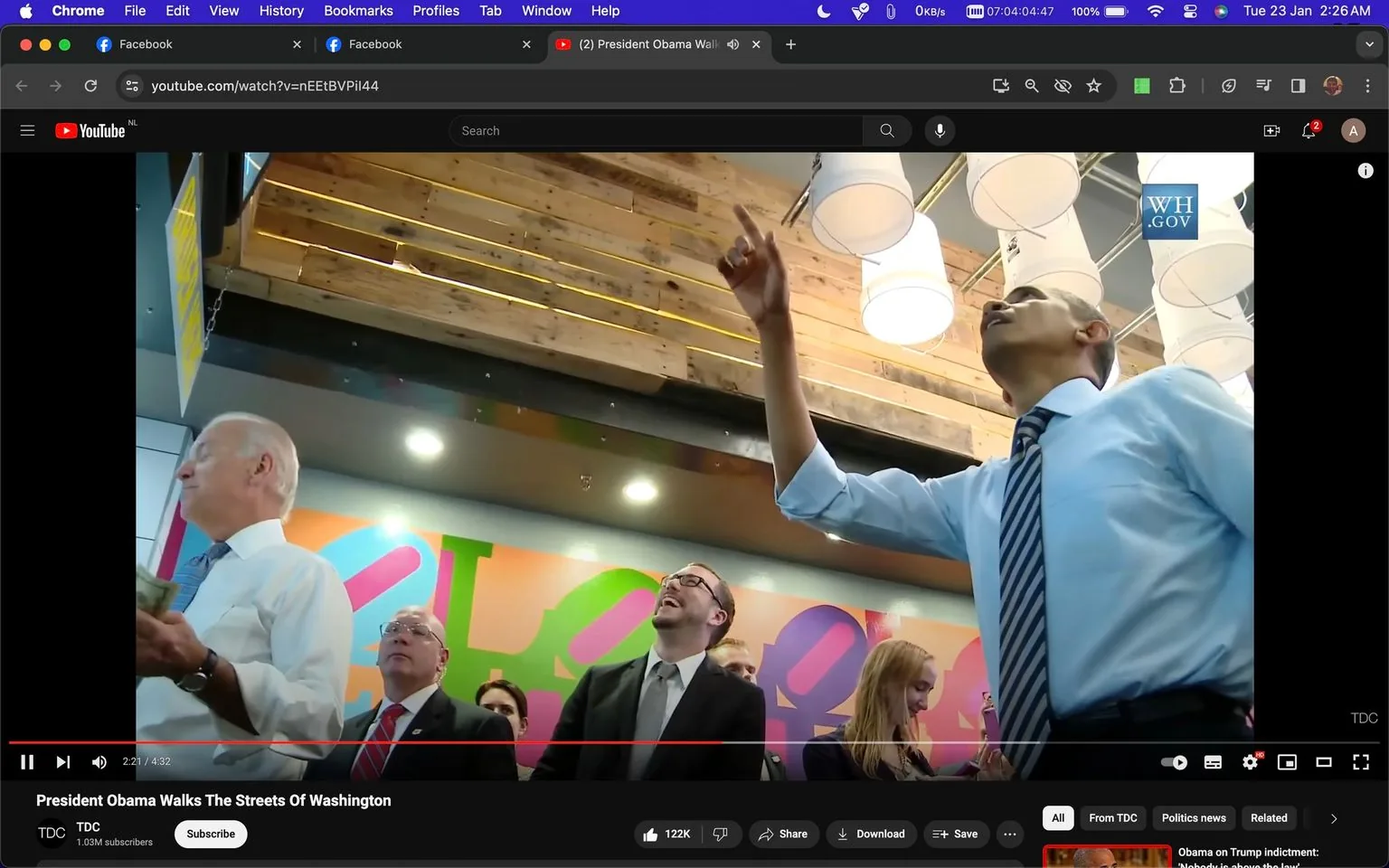Enter theater mode

1324,761
